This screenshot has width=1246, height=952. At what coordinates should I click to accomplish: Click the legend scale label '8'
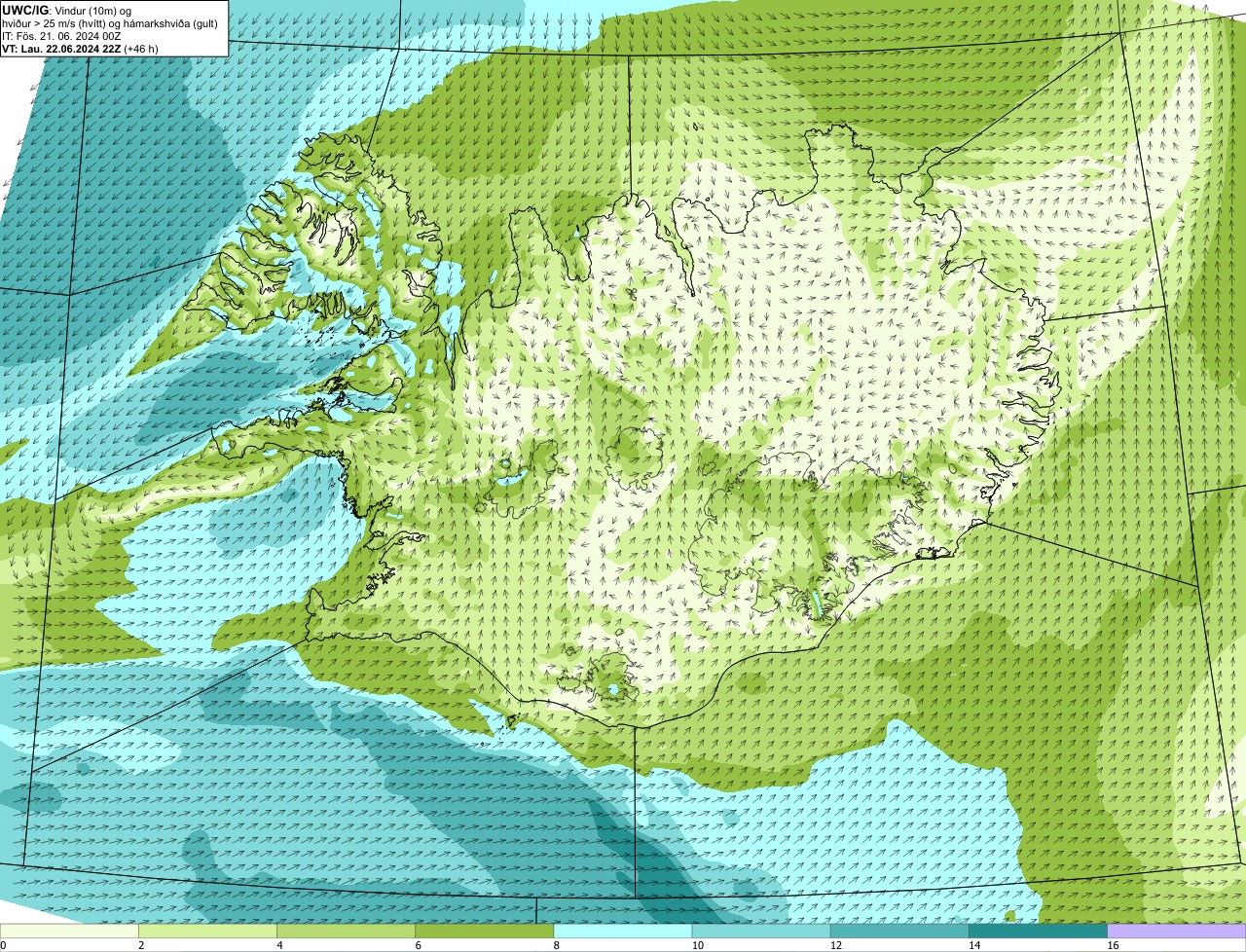pyautogui.click(x=557, y=945)
